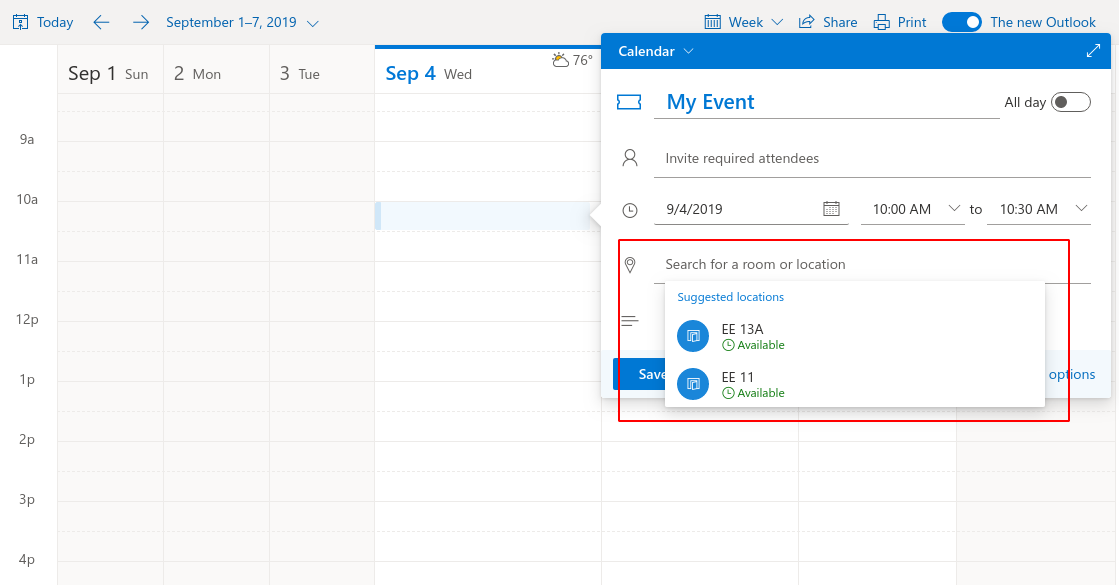Image resolution: width=1119 pixels, height=585 pixels.
Task: Advance to the next week with the right arrow
Action: tap(141, 22)
